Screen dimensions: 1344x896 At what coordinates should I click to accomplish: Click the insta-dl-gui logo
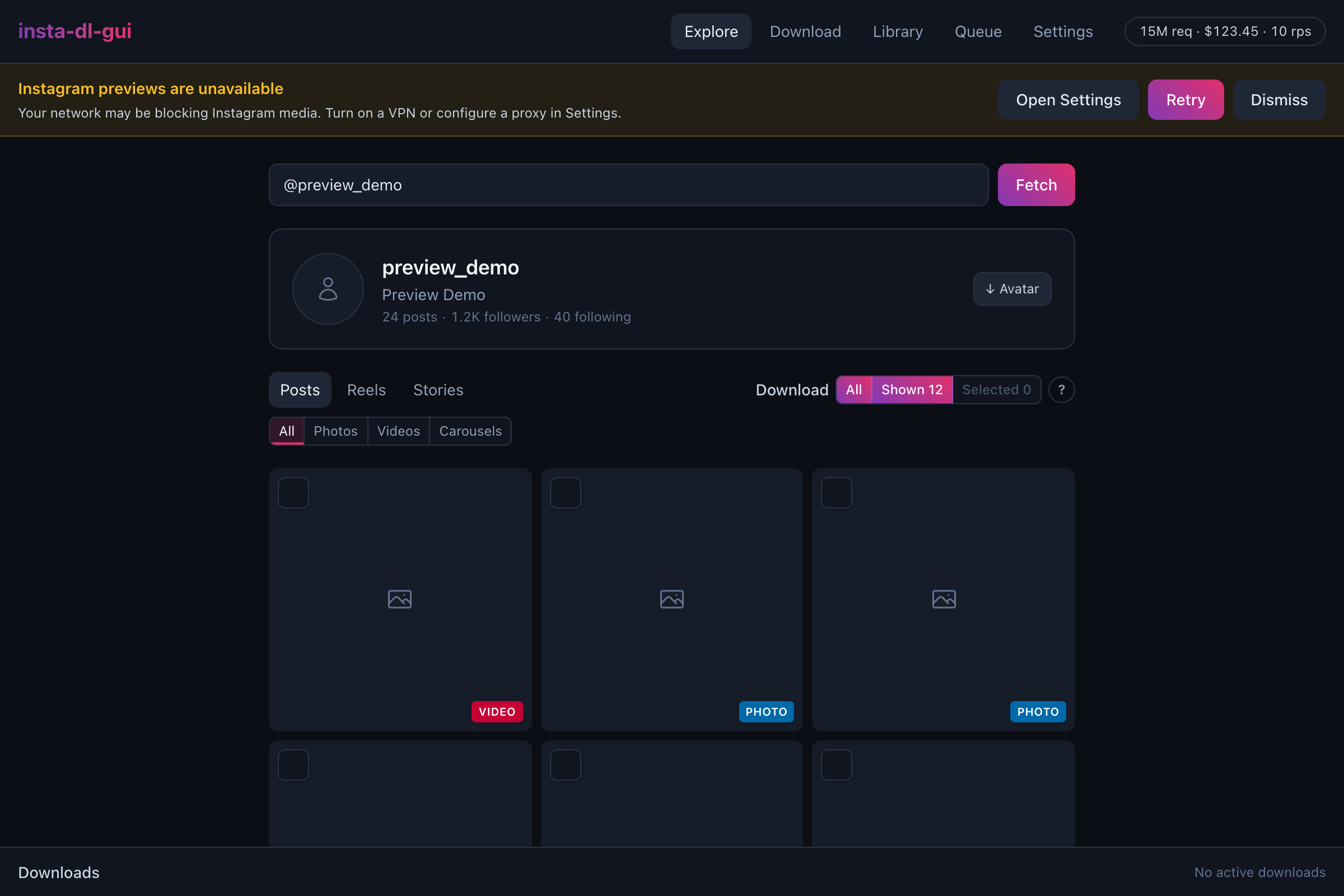tap(75, 31)
